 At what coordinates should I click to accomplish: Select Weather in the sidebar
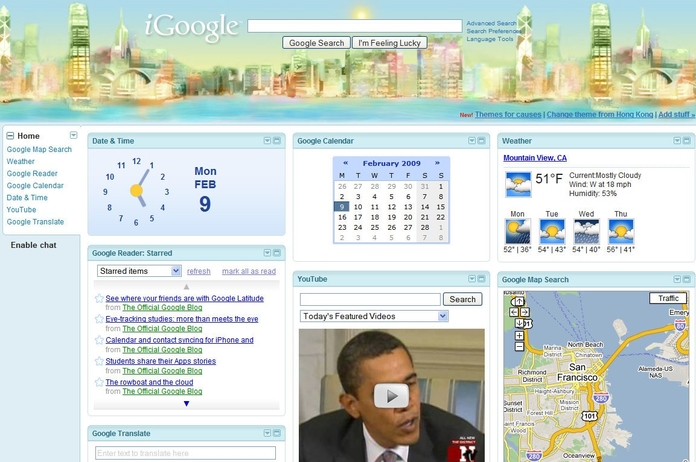pos(20,162)
